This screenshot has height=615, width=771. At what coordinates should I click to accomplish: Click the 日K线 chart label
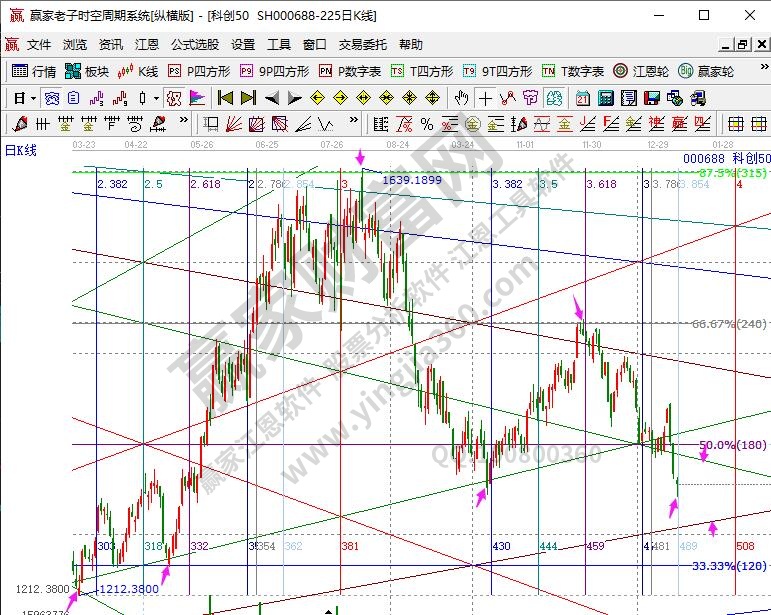(x=21, y=150)
